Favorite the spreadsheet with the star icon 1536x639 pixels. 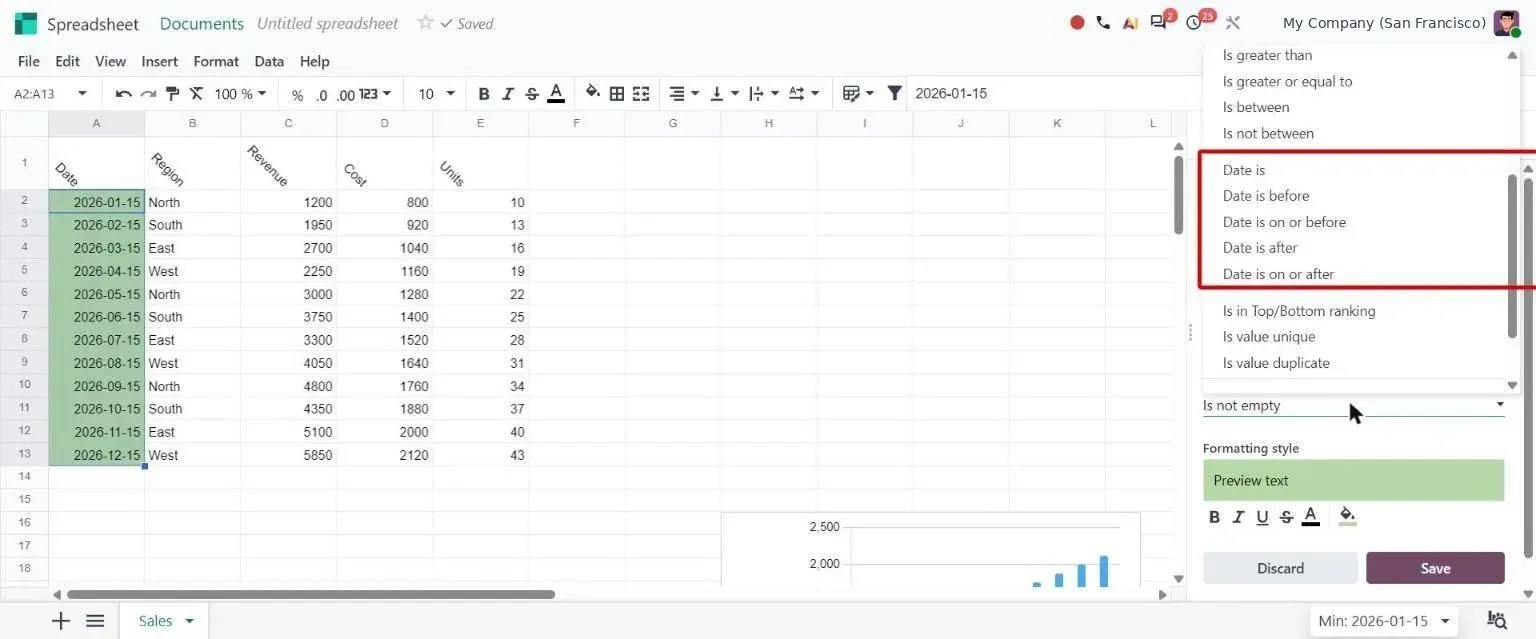tap(425, 23)
